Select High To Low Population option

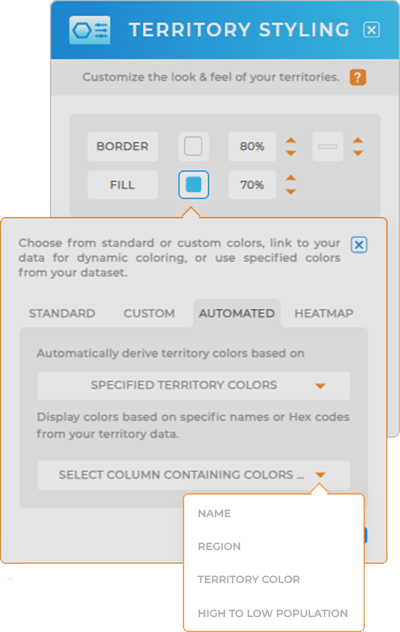tap(273, 613)
